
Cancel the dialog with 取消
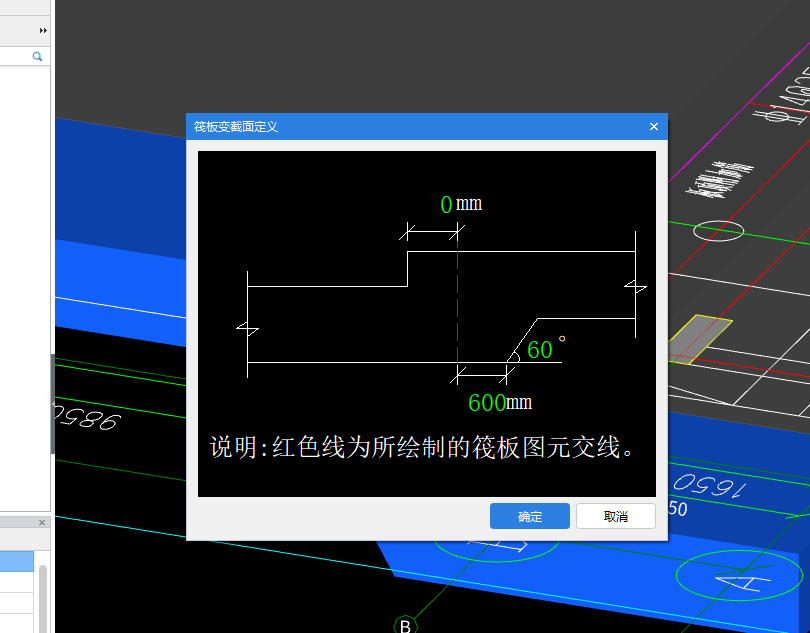click(x=616, y=516)
